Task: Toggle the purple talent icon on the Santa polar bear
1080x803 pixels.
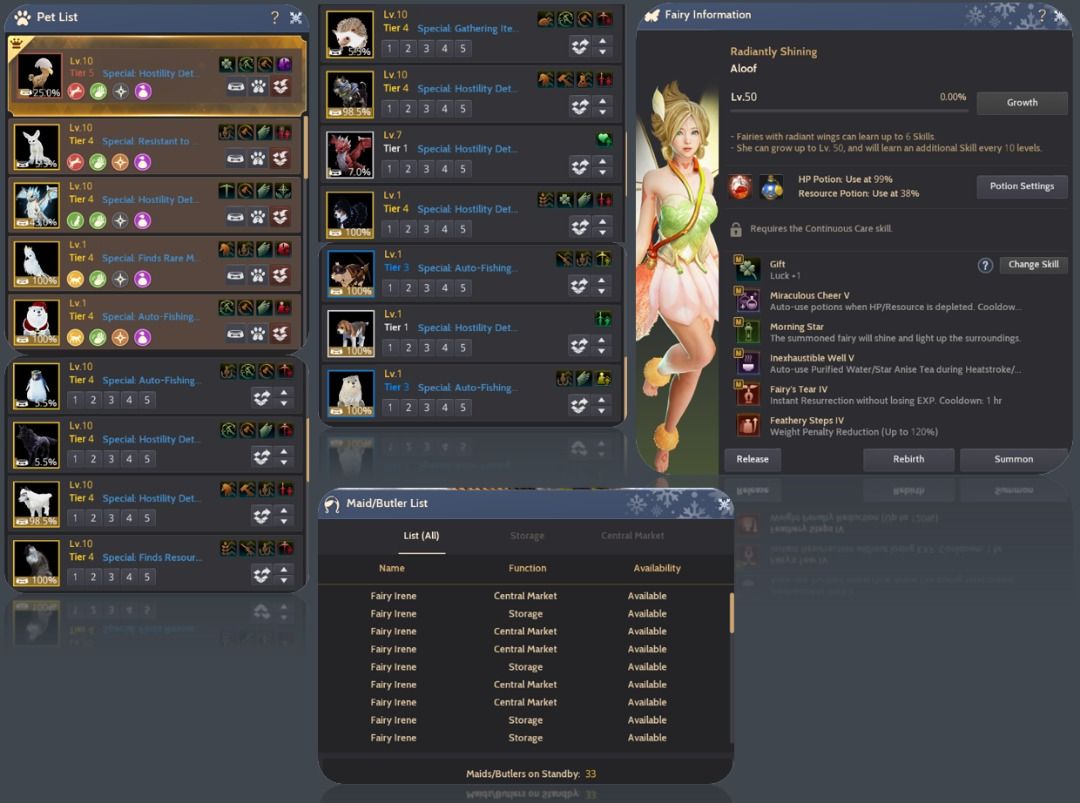Action: pos(143,337)
